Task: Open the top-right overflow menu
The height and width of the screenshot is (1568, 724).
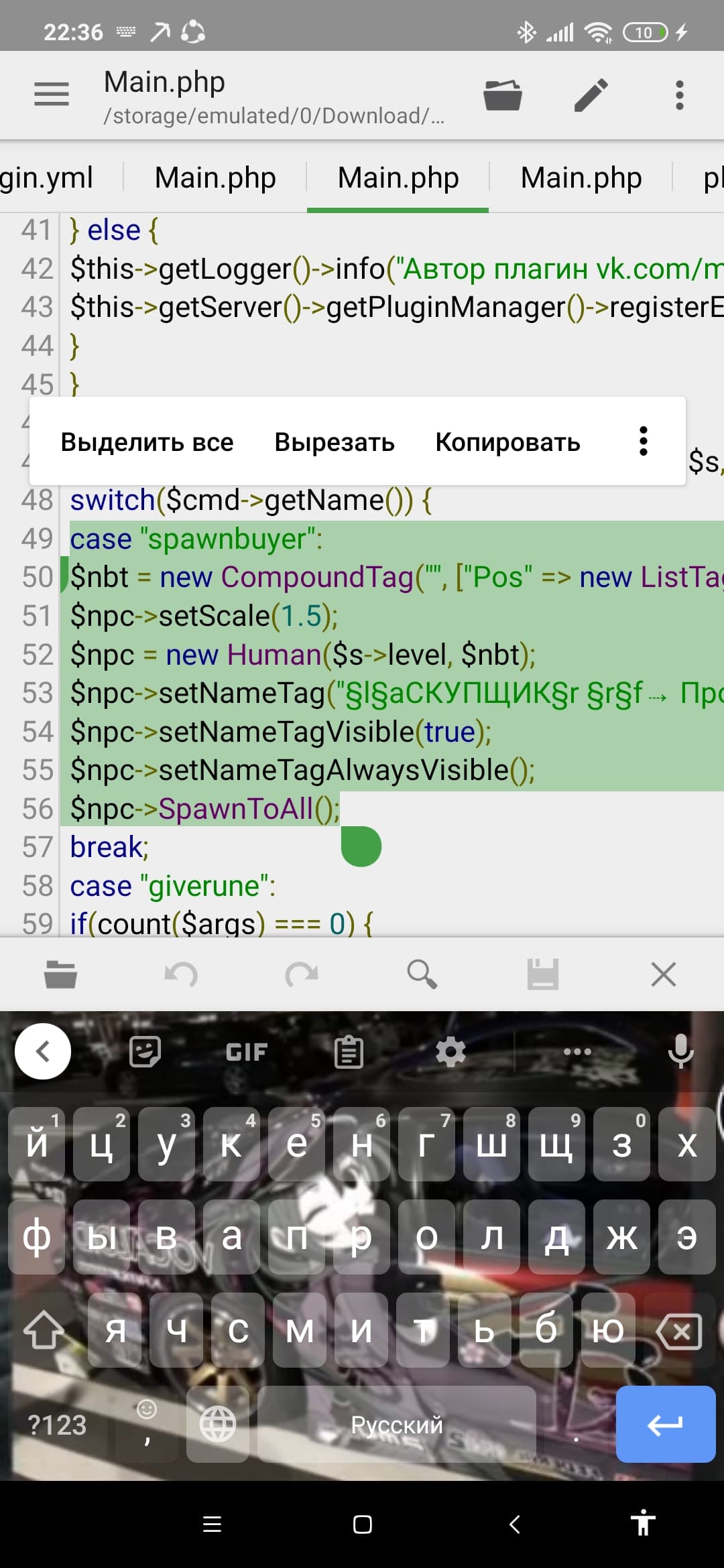Action: (680, 95)
